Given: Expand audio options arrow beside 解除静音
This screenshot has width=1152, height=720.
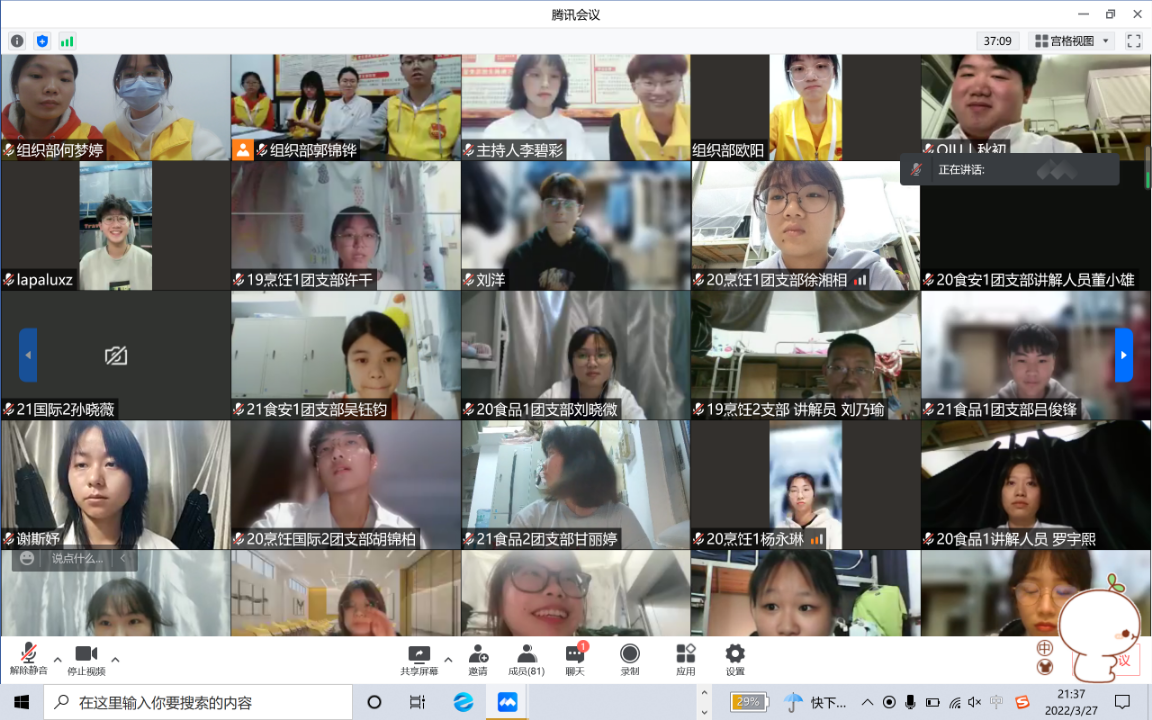Looking at the screenshot, I should (x=57, y=659).
